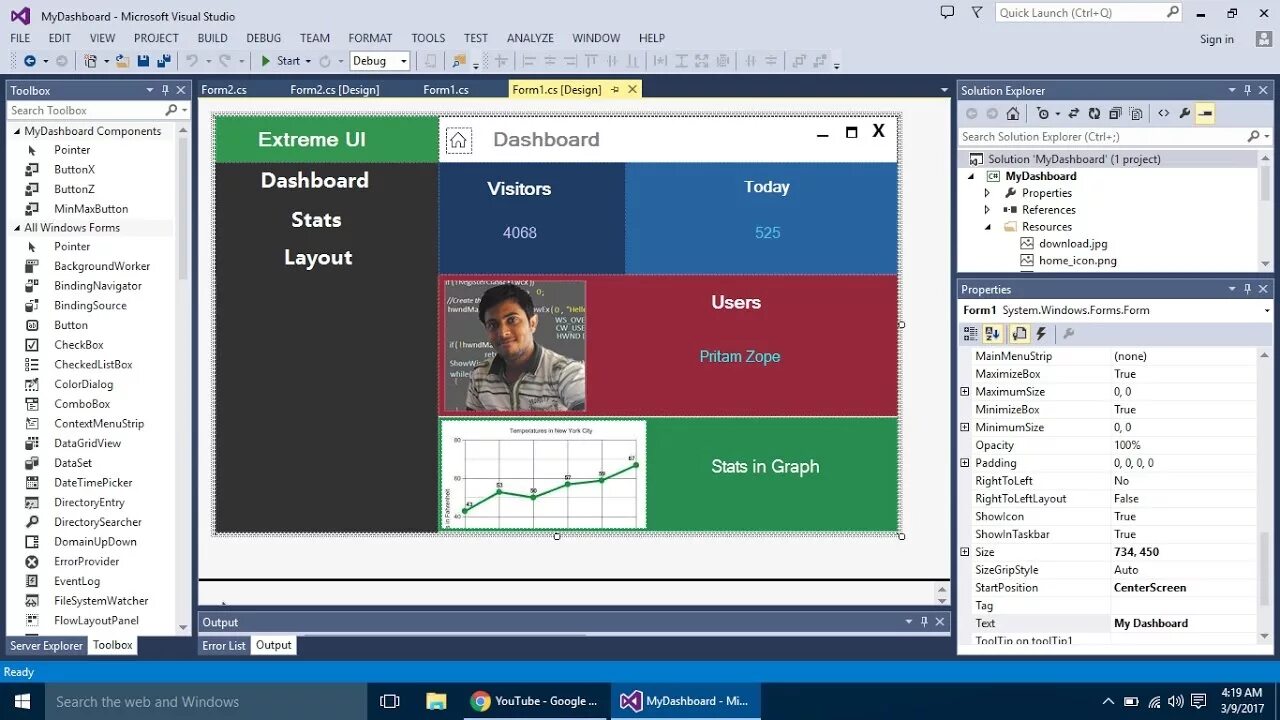
Task: Select the Stats button on the form
Action: point(316,219)
